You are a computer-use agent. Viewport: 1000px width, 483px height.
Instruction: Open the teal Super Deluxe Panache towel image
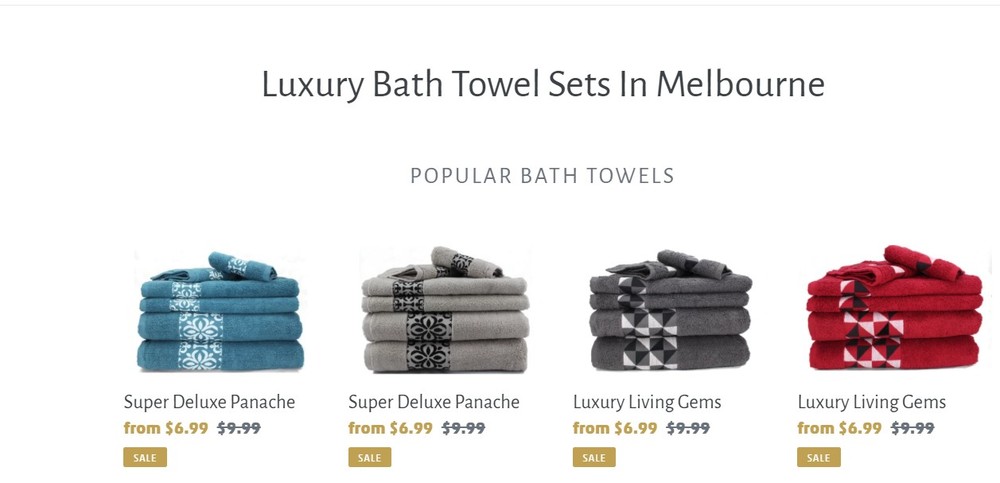pyautogui.click(x=220, y=311)
